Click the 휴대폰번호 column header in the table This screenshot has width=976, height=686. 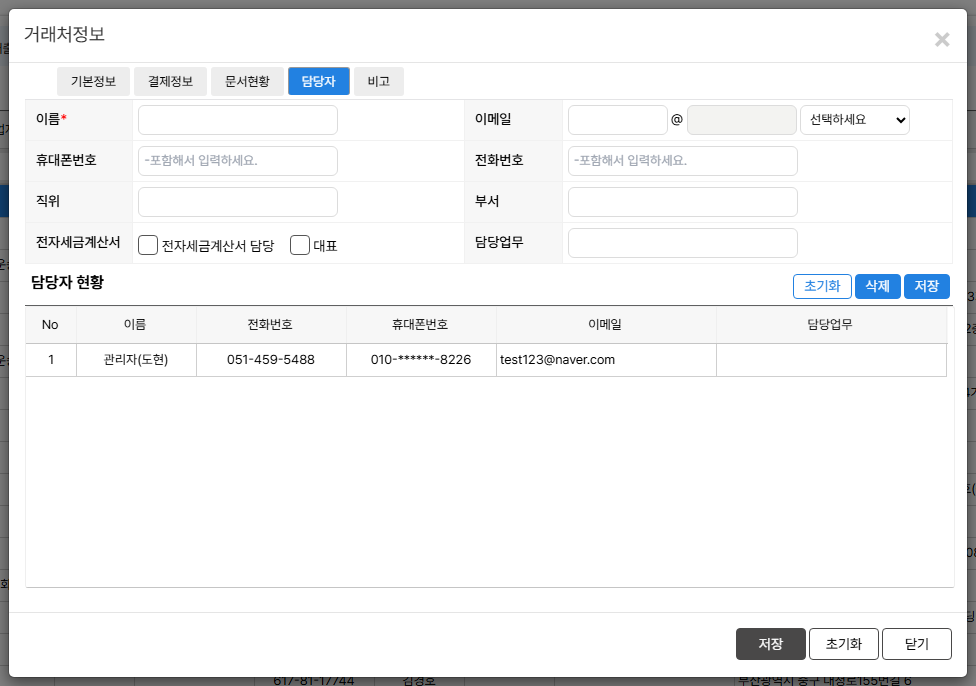click(421, 325)
